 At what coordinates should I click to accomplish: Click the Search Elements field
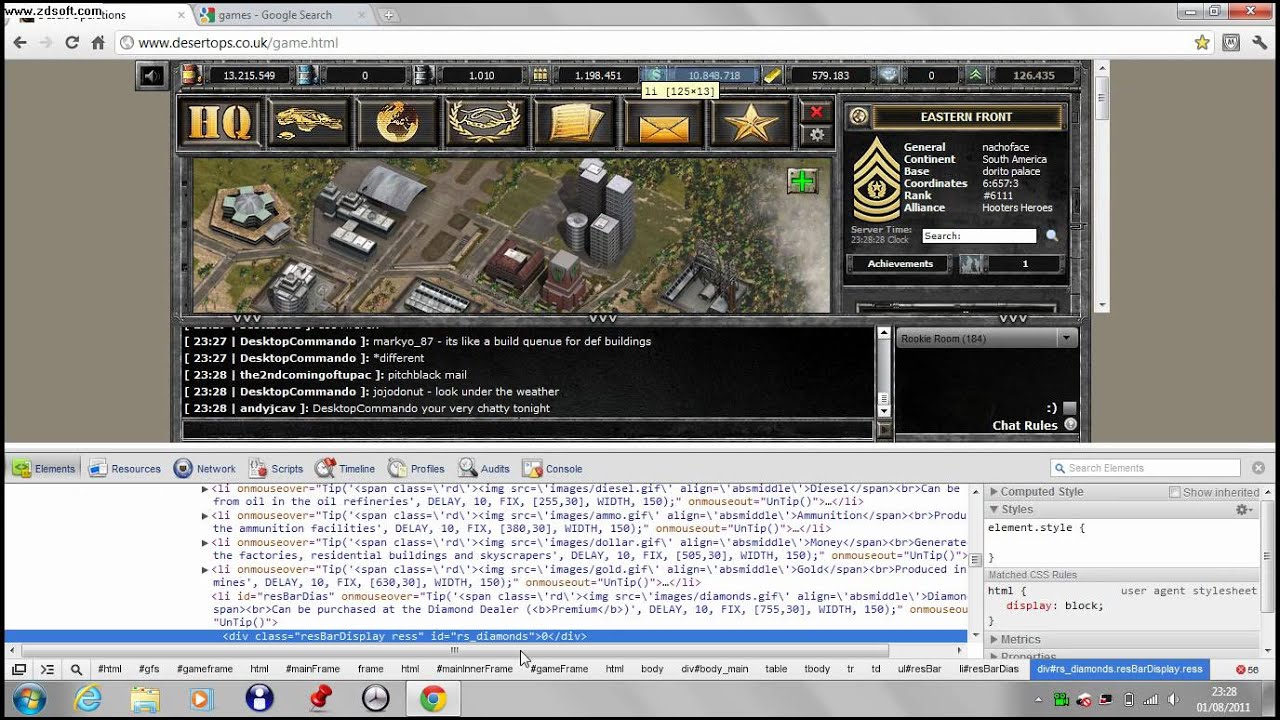click(x=1145, y=468)
